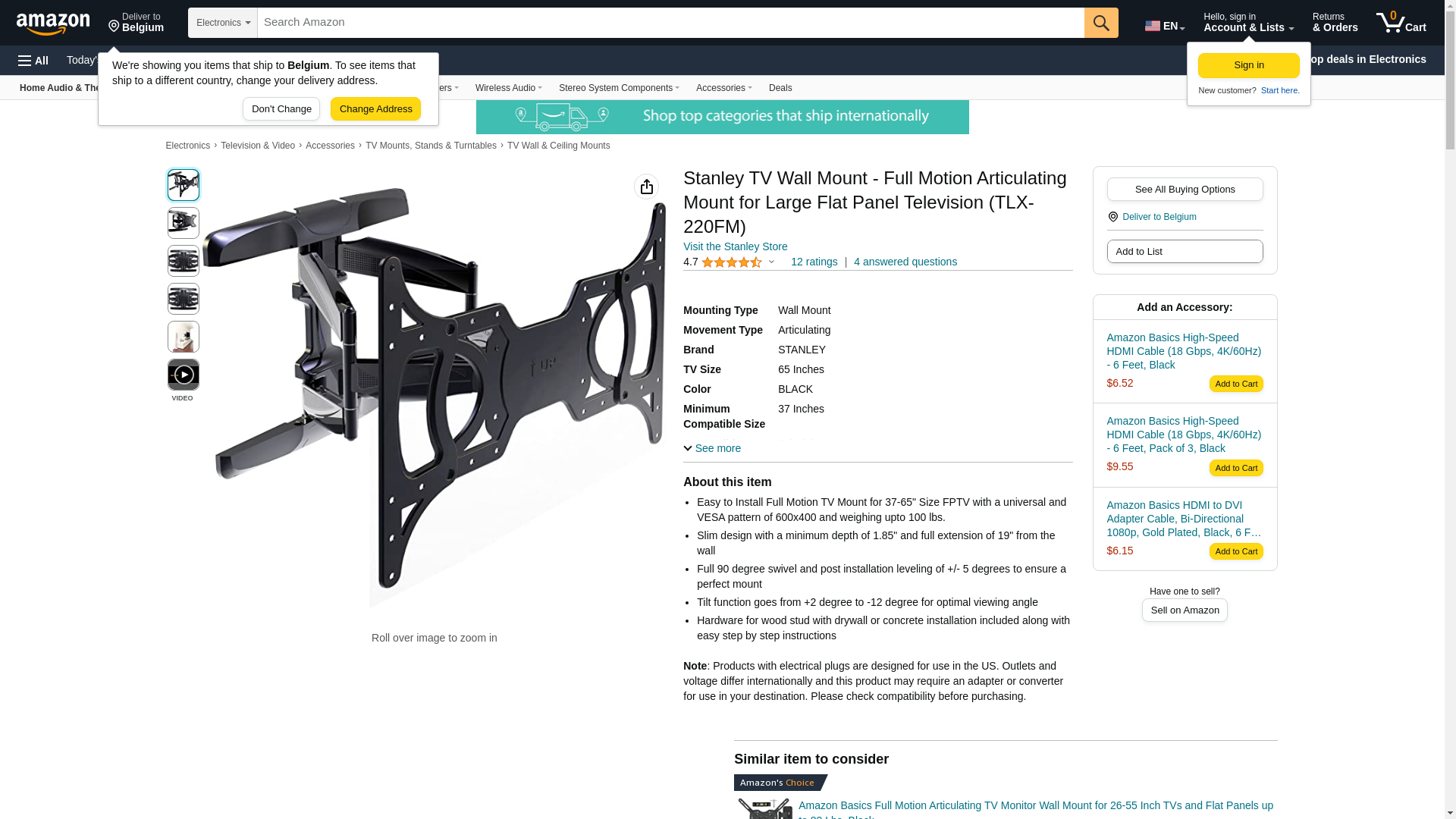
Task: Play the product video thumbnail
Action: (183, 375)
